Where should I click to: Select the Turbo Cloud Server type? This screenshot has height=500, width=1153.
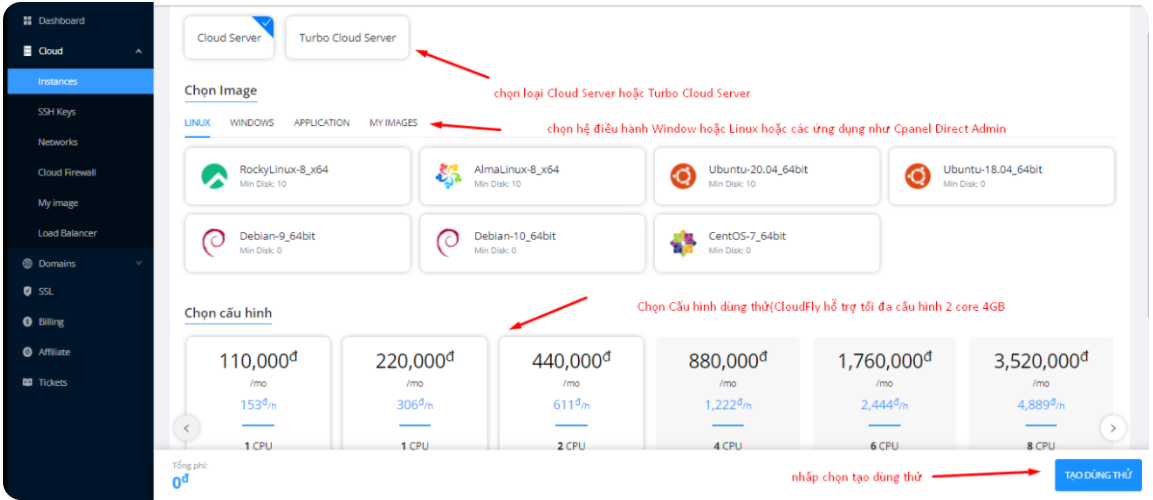tap(347, 38)
